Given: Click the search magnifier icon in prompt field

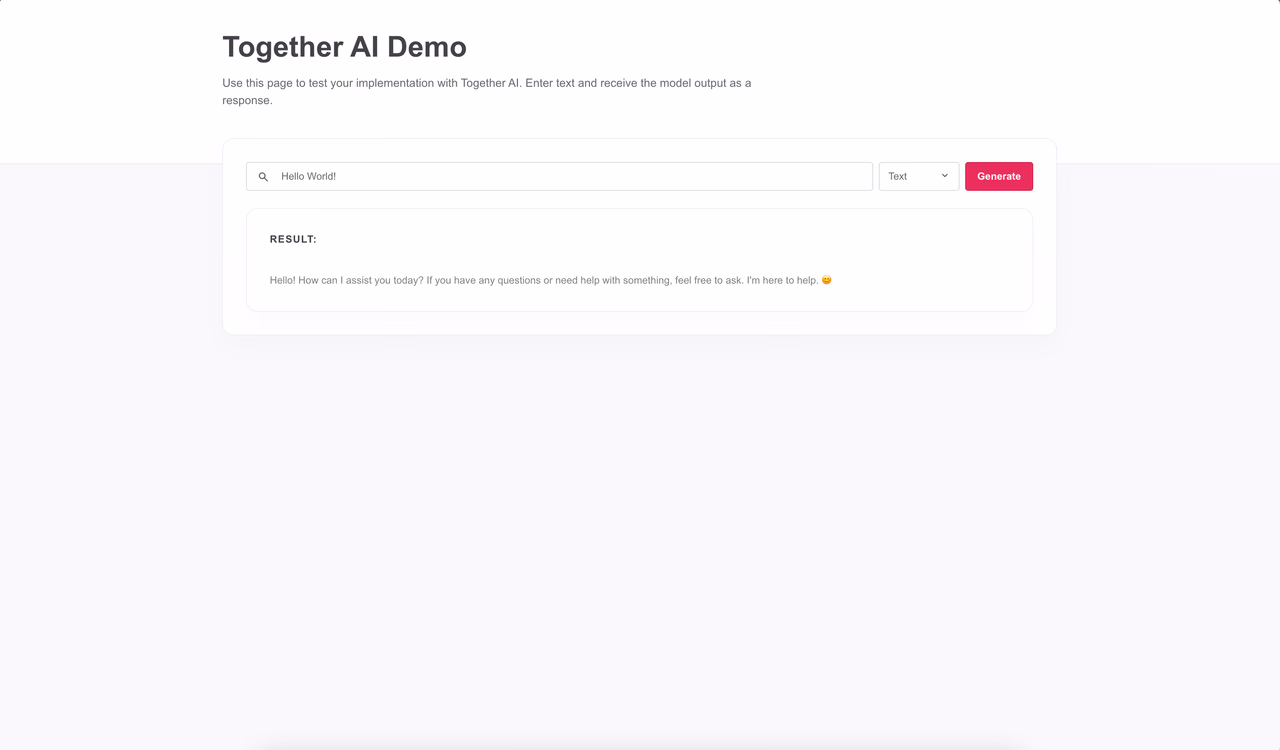Looking at the screenshot, I should click(263, 177).
